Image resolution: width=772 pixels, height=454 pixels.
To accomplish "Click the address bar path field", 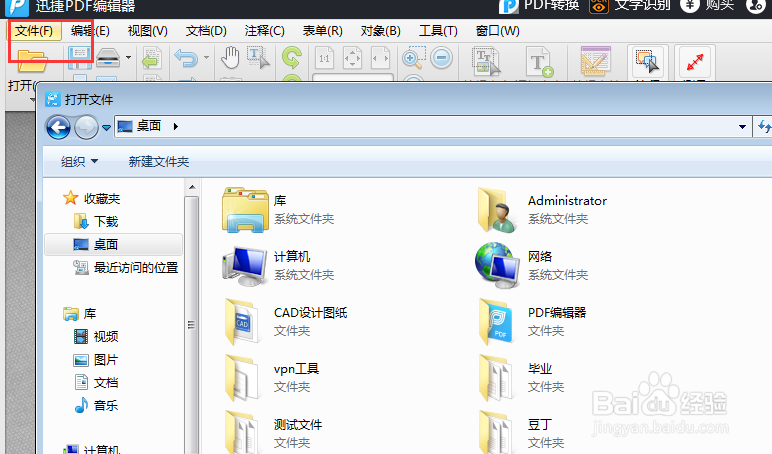I will 433,127.
